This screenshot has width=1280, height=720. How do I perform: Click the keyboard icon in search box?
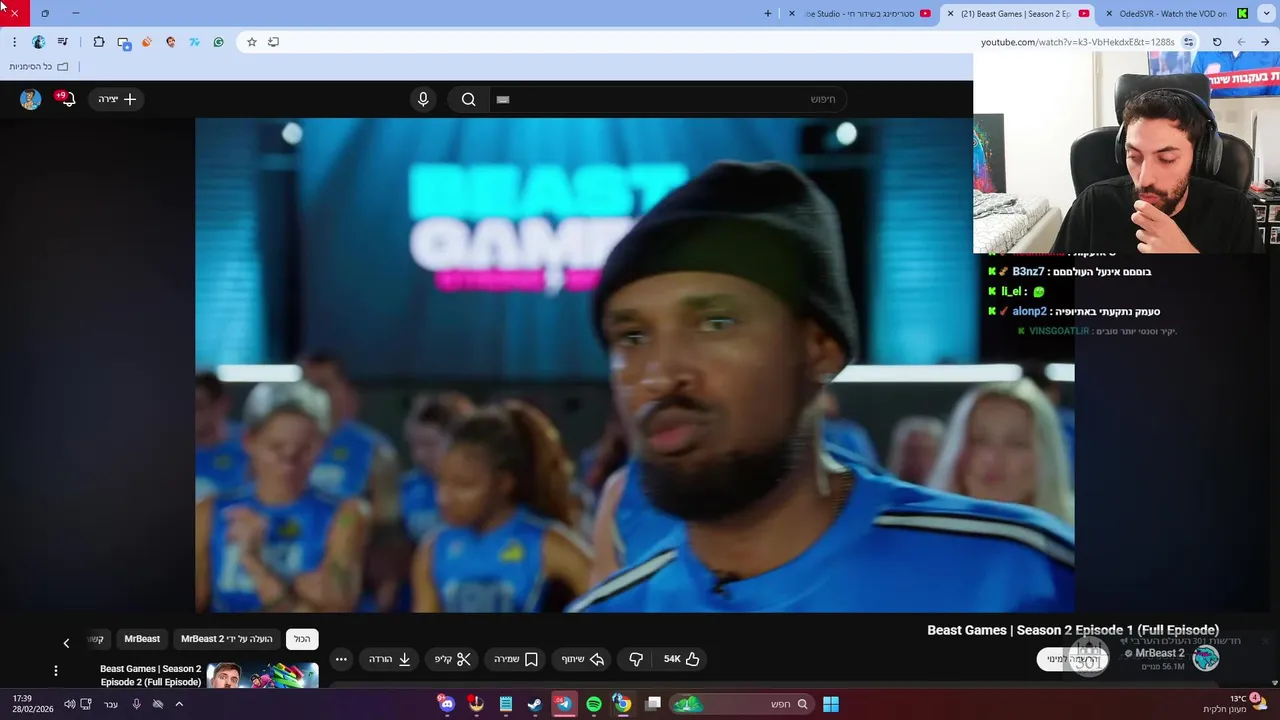pos(503,100)
